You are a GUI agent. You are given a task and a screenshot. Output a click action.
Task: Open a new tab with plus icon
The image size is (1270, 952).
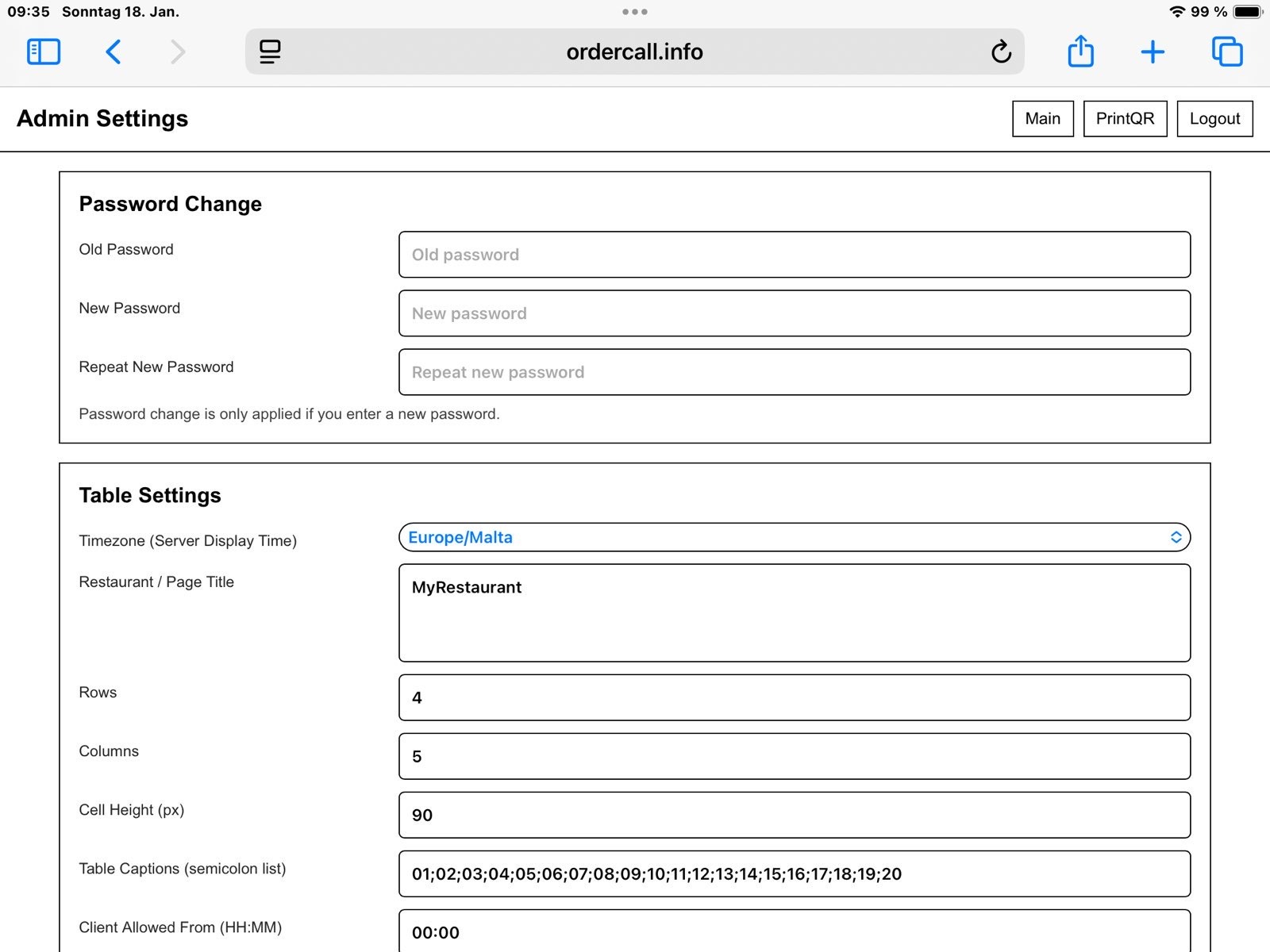(x=1153, y=52)
